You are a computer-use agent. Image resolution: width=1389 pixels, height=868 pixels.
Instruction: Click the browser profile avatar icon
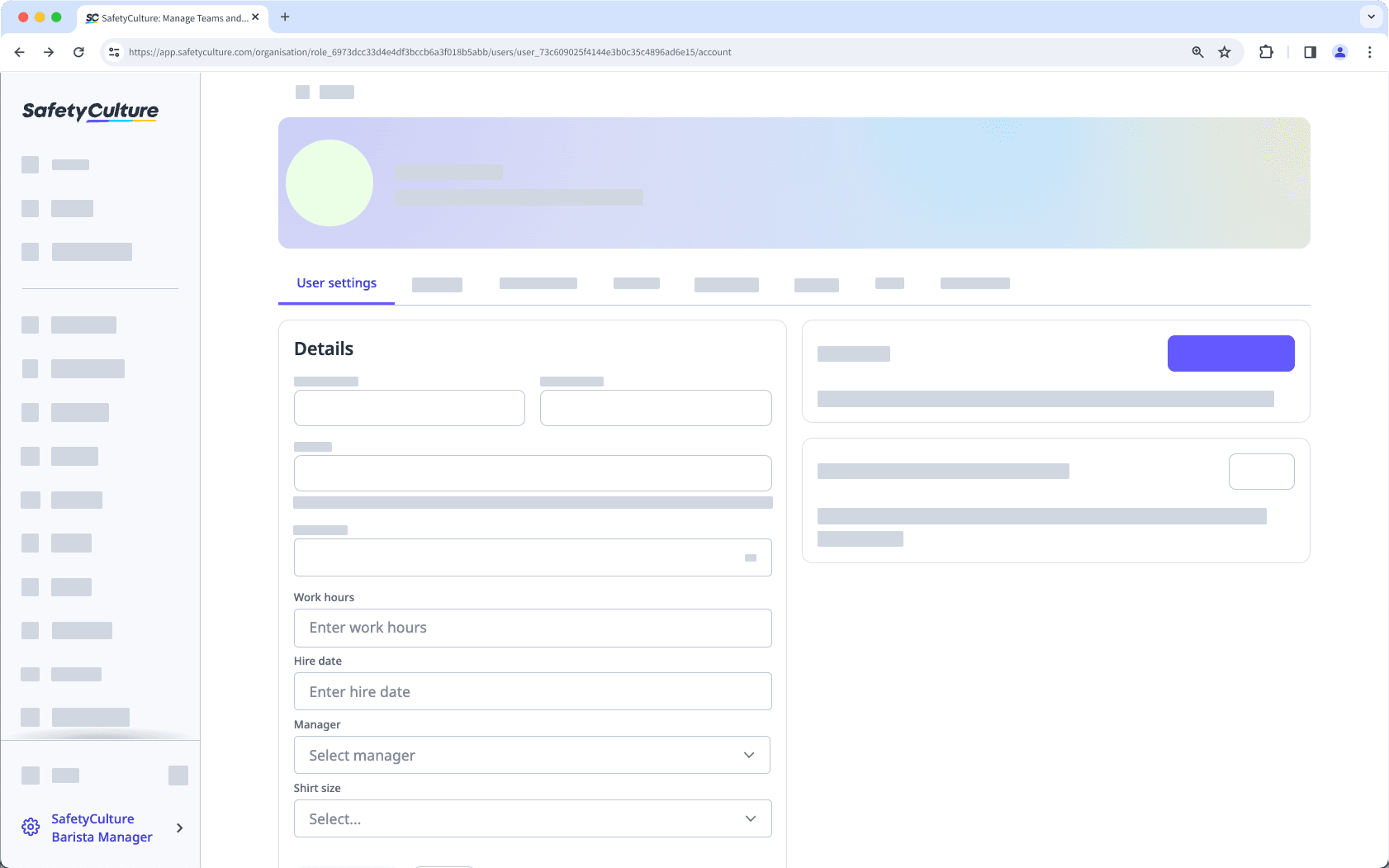1339,51
